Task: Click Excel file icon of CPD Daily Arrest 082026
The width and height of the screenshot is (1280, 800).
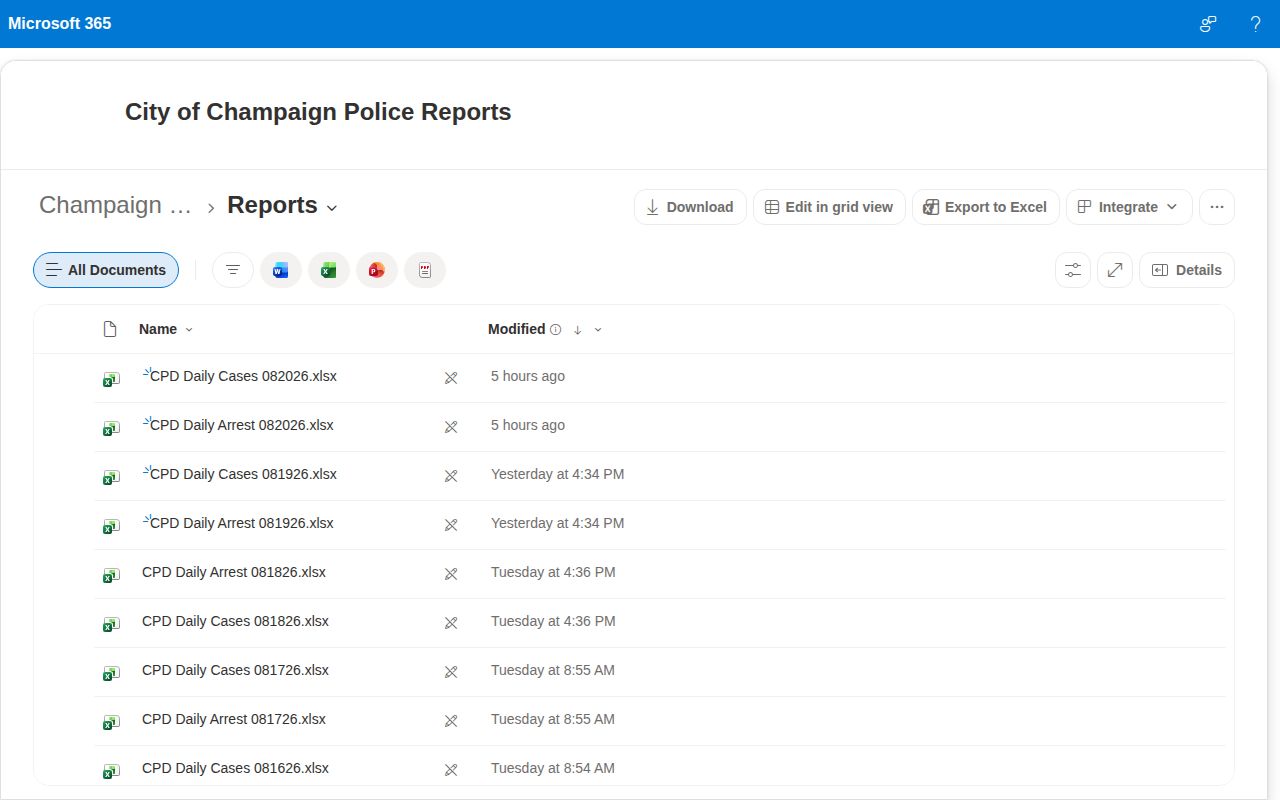Action: (111, 428)
